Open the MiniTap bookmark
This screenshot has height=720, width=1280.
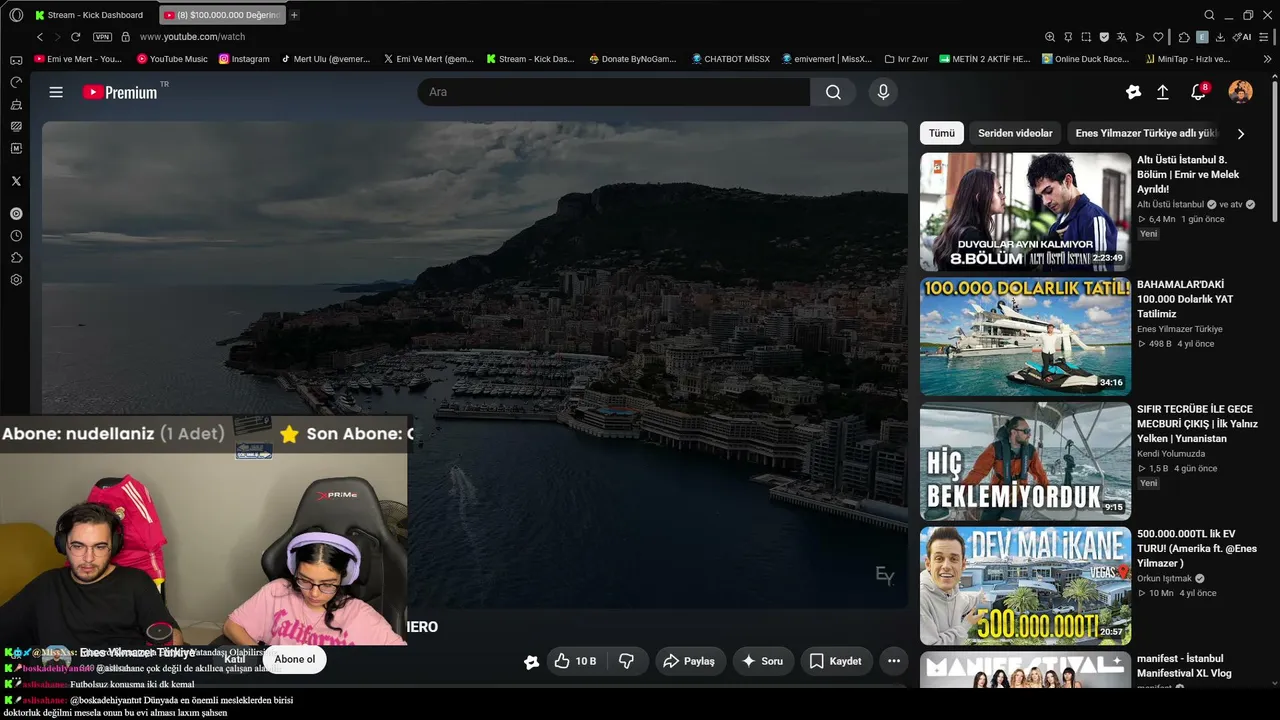1189,59
